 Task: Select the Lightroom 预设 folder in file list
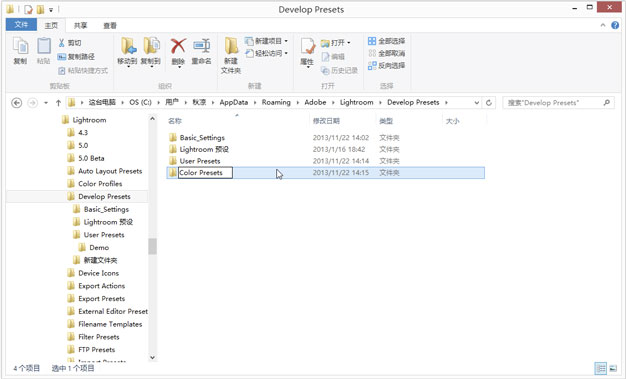click(x=204, y=149)
